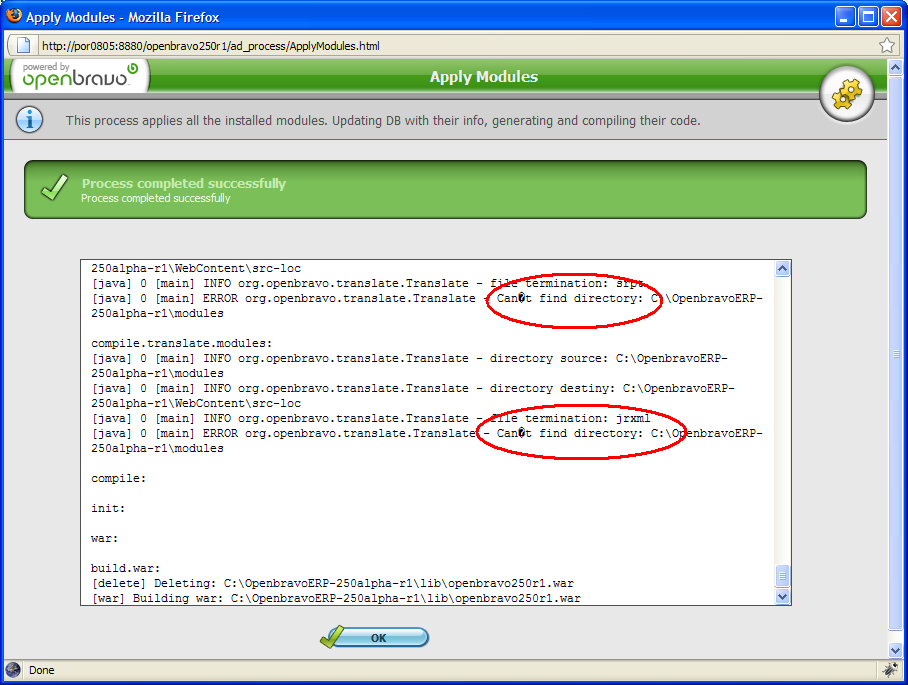Click the green success checkmark icon
Screen dimensions: 908x685
[x=54, y=188]
